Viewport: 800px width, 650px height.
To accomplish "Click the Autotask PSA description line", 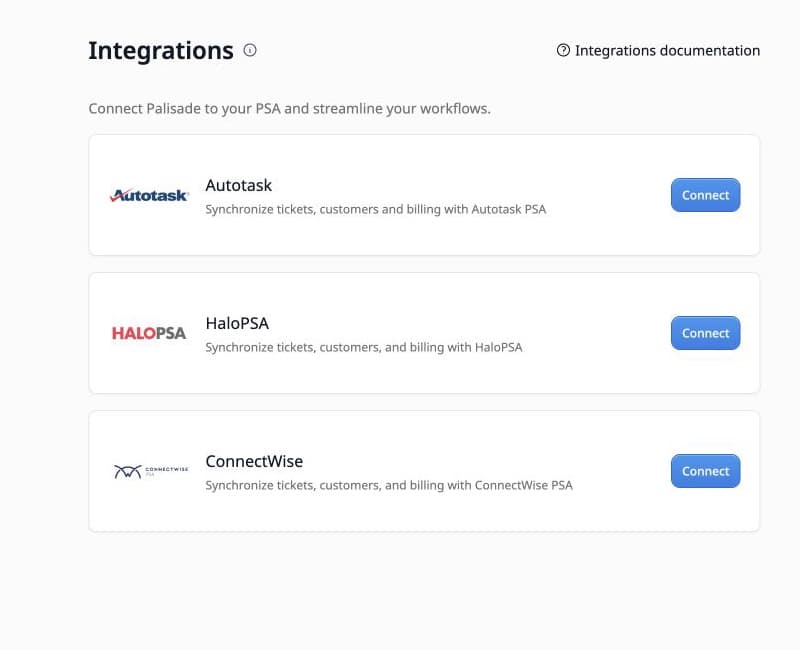I will (x=376, y=209).
